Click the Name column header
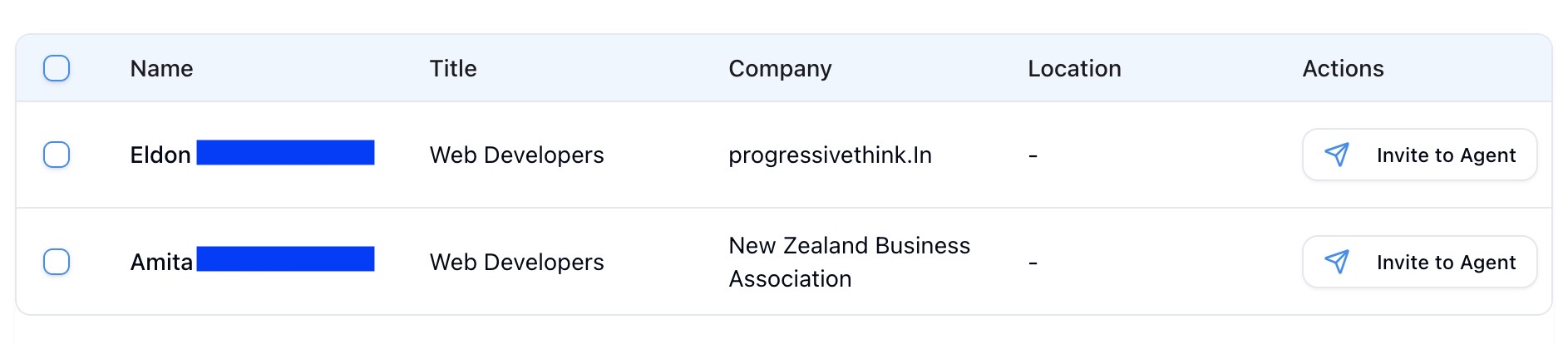Image resolution: width=1568 pixels, height=344 pixels. [x=161, y=68]
